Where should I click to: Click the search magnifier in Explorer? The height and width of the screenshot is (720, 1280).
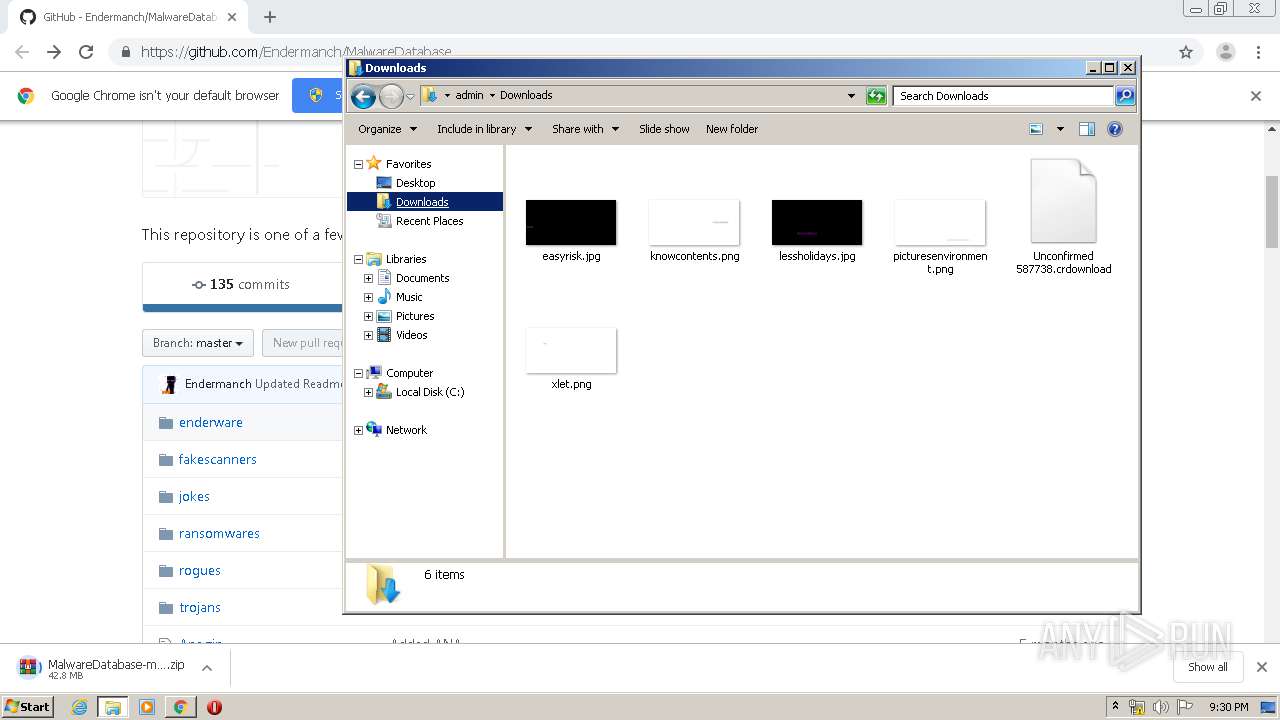(1125, 96)
